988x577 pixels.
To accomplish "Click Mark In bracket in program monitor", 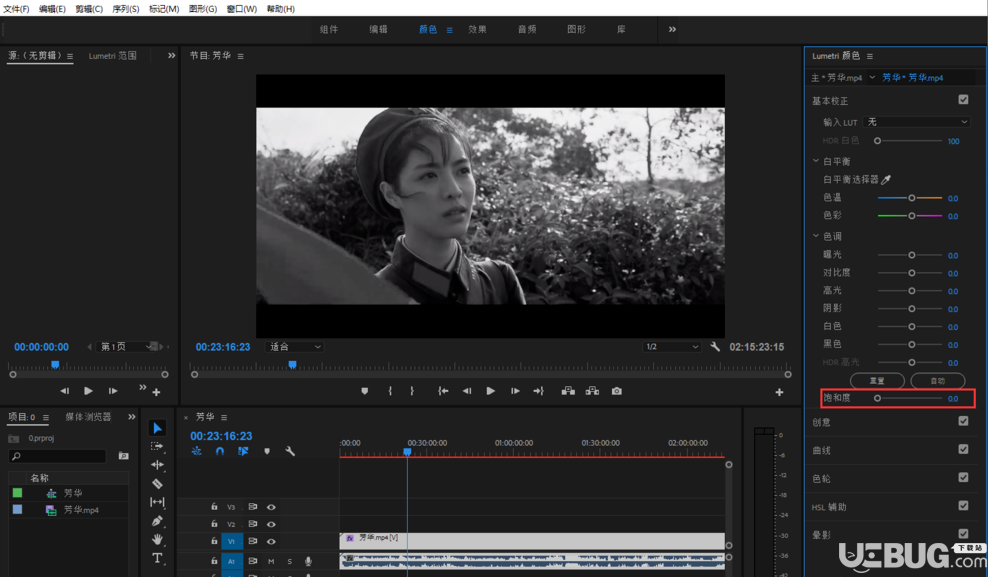I will pyautogui.click(x=390, y=391).
